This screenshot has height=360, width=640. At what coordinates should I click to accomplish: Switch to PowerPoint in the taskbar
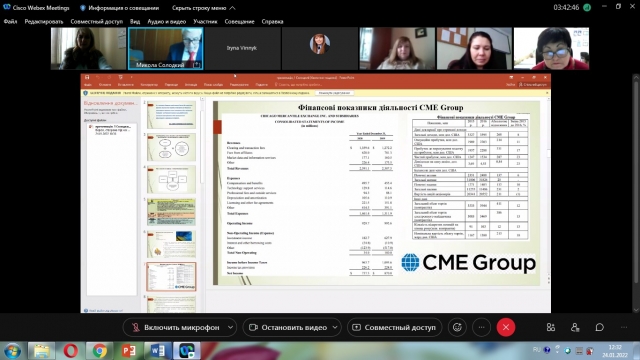(129, 351)
